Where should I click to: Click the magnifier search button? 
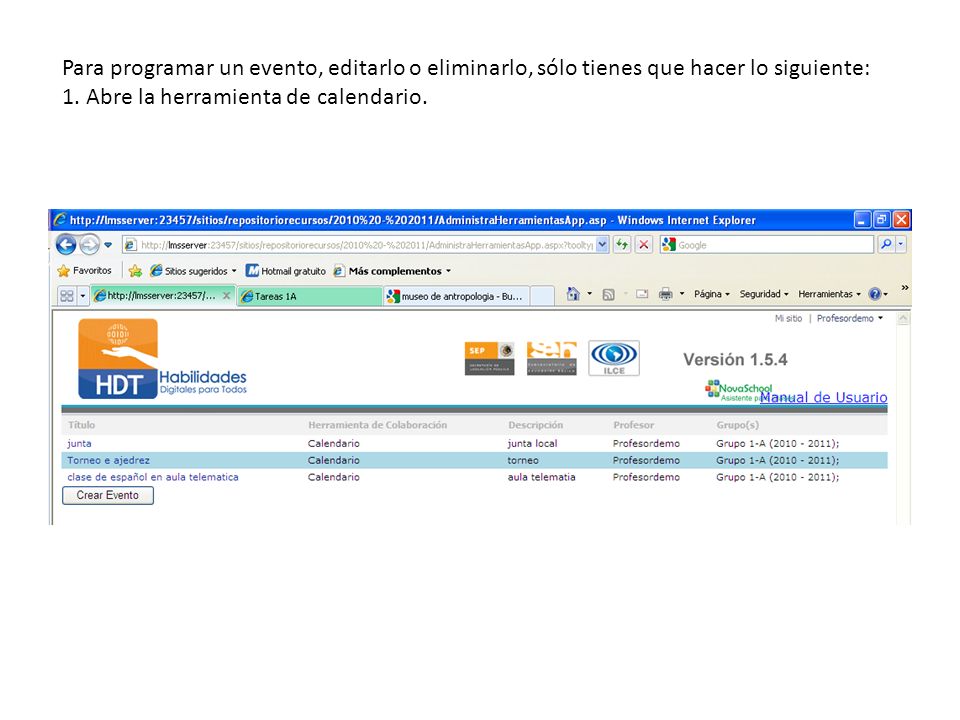coord(886,244)
